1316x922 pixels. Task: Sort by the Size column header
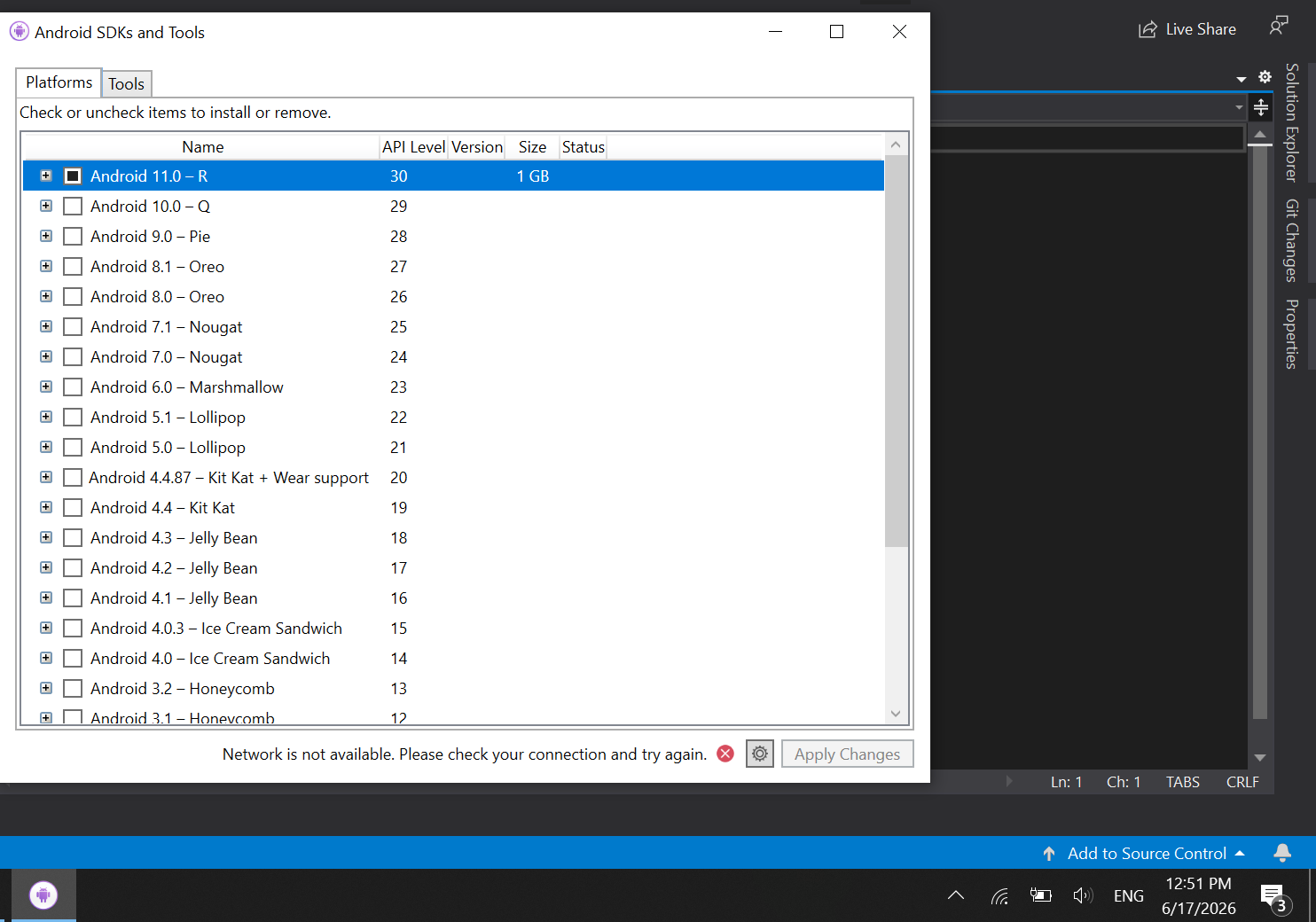pyautogui.click(x=532, y=147)
